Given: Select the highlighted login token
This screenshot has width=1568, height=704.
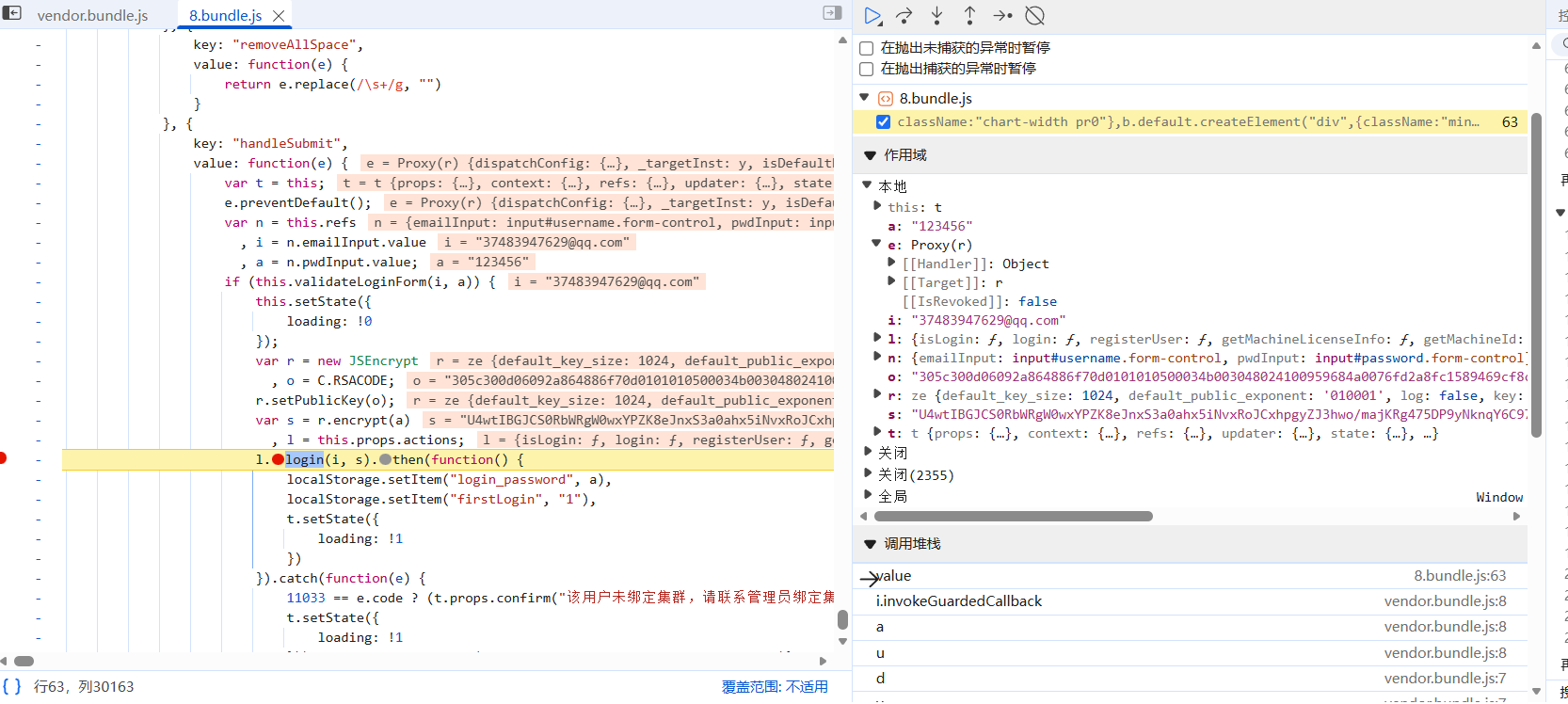Looking at the screenshot, I should point(304,459).
